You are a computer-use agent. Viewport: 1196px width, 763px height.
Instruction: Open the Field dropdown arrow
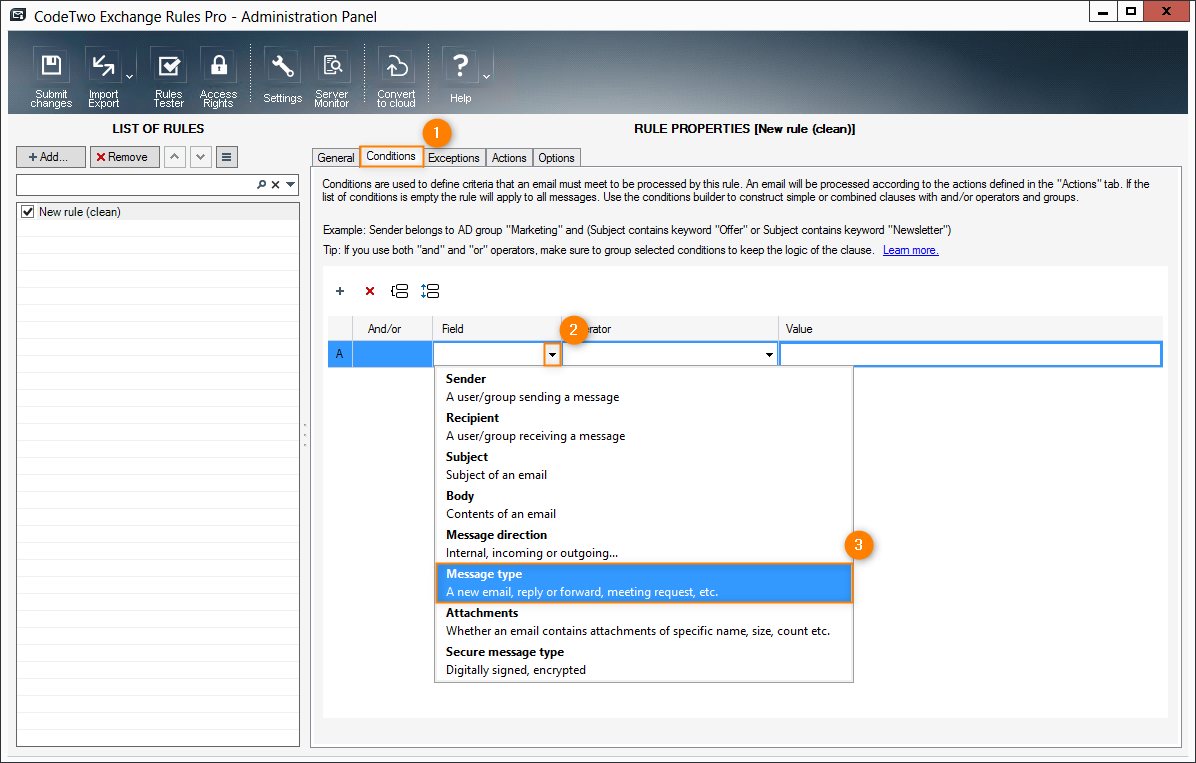pyautogui.click(x=552, y=355)
